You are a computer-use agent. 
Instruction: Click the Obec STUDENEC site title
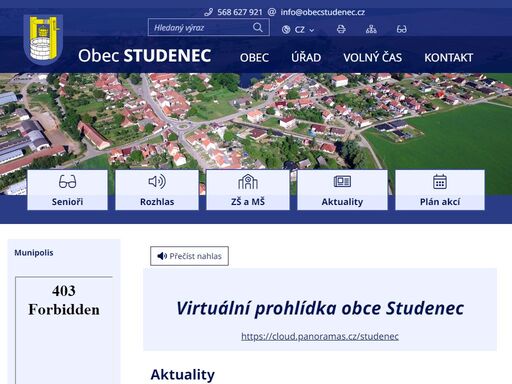[x=145, y=55]
